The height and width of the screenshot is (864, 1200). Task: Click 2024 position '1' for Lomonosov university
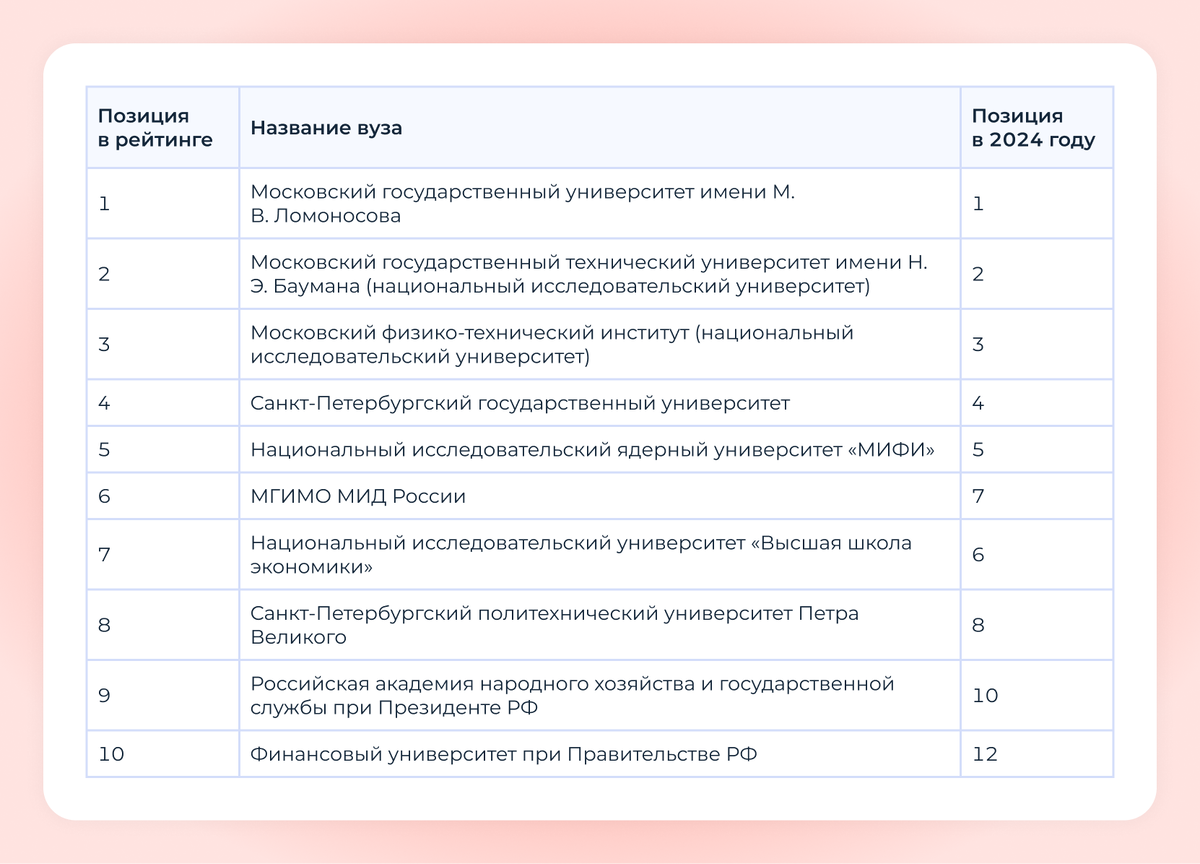(978, 203)
